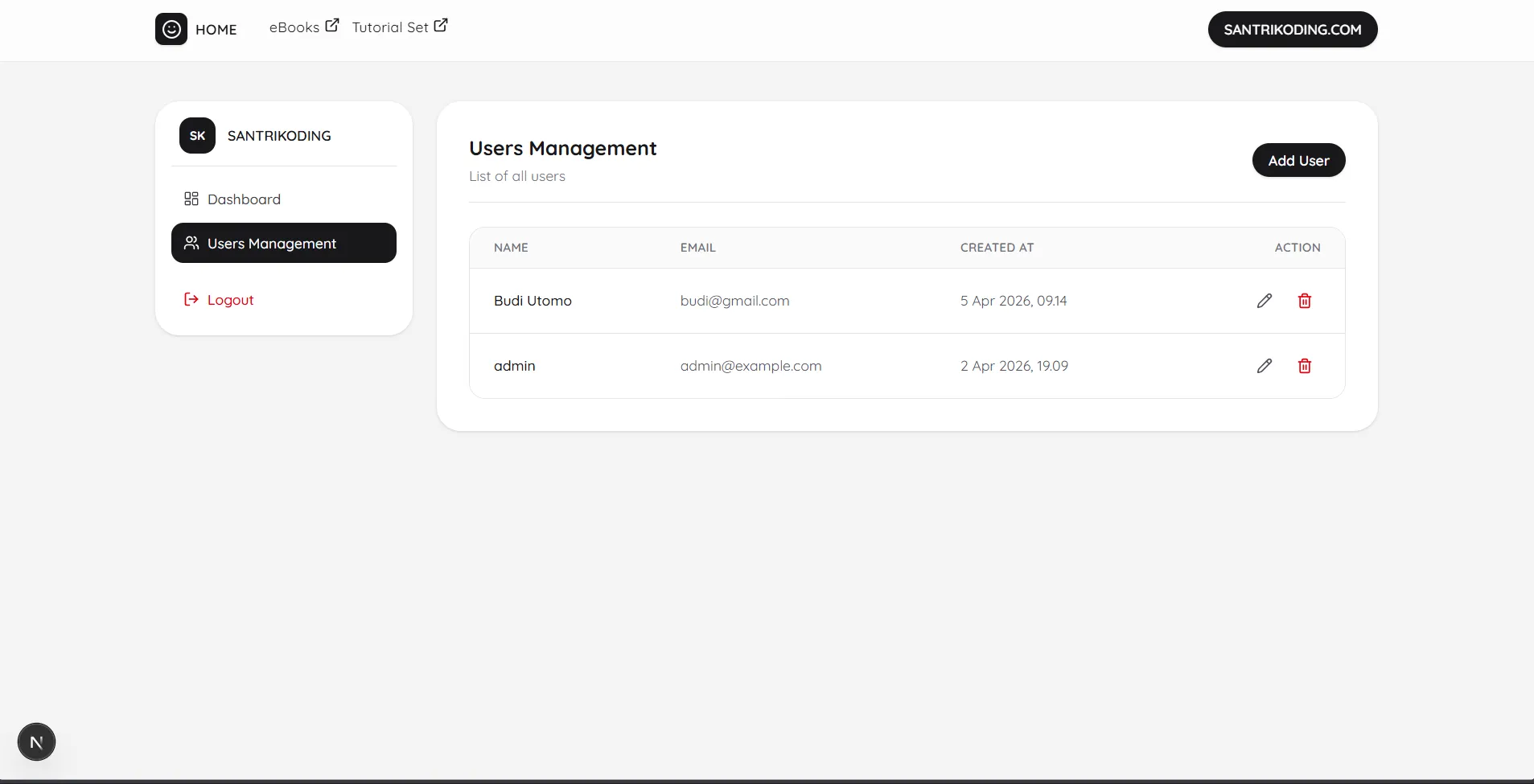Click the SANTRIKODING sidebar profile name
The image size is (1534, 784).
(x=279, y=136)
